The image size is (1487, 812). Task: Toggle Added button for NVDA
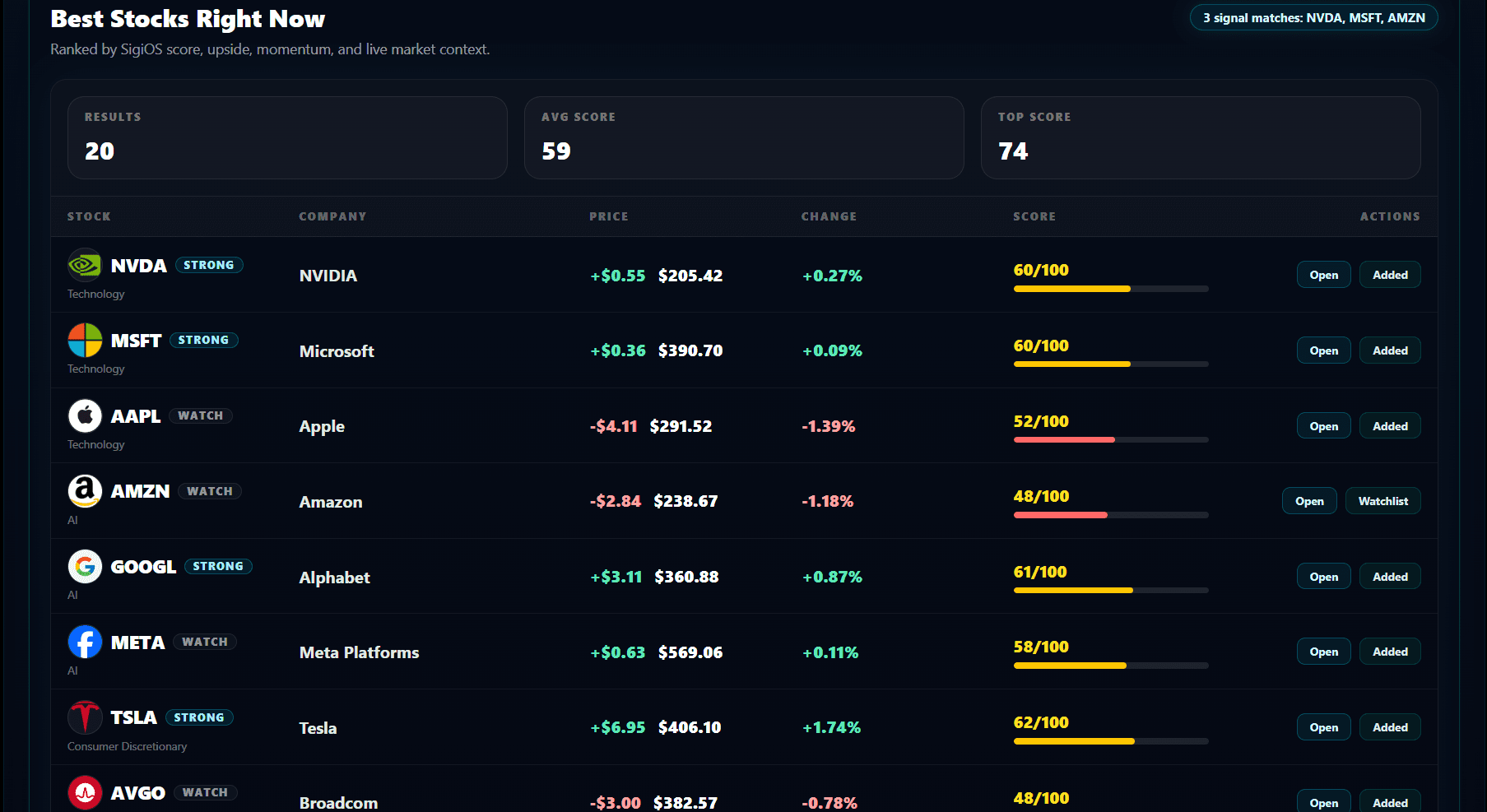1390,275
